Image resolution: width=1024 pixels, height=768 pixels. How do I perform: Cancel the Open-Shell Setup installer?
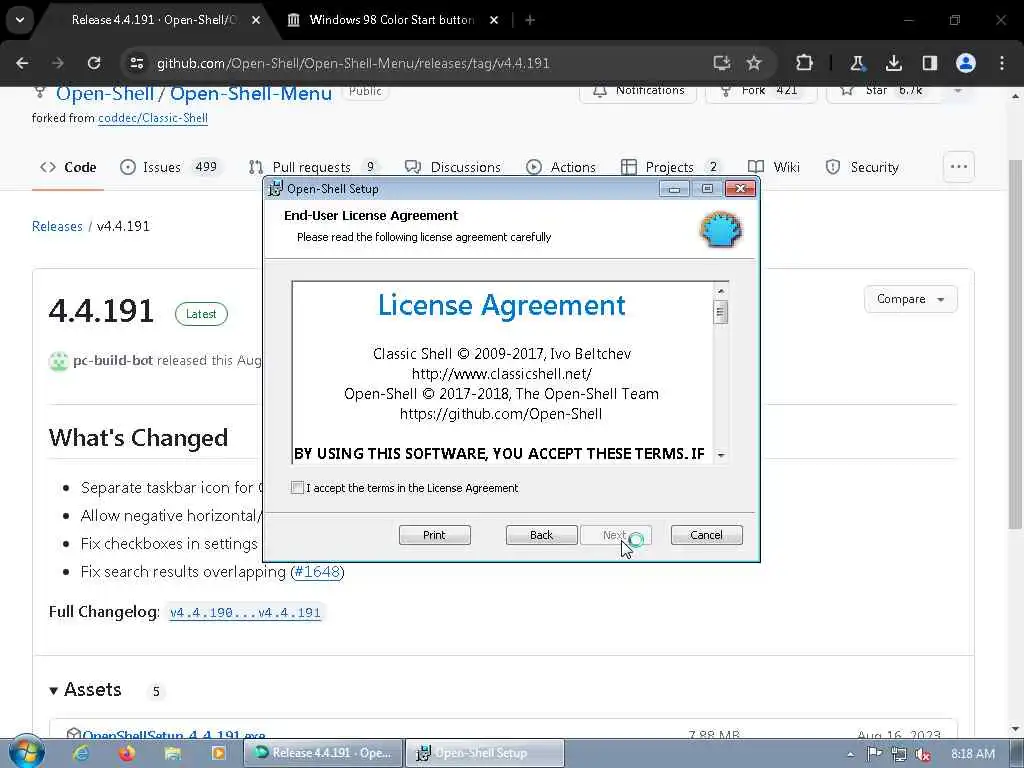tap(707, 535)
